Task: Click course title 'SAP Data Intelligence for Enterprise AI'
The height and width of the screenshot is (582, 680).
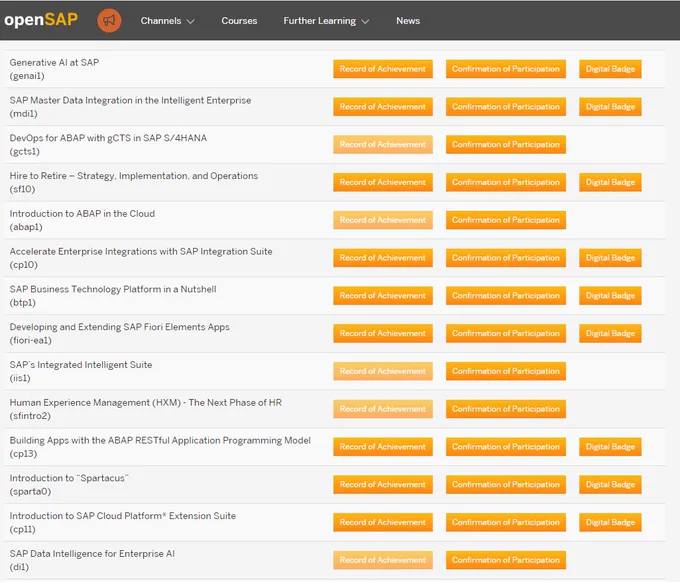Action: 92,553
